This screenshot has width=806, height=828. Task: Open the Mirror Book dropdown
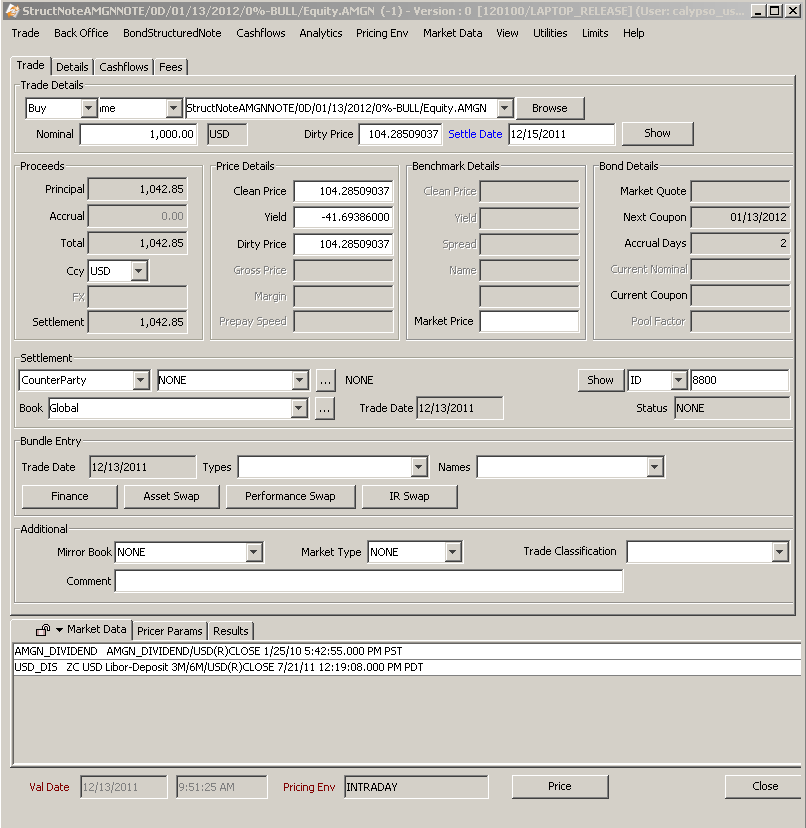pos(254,552)
